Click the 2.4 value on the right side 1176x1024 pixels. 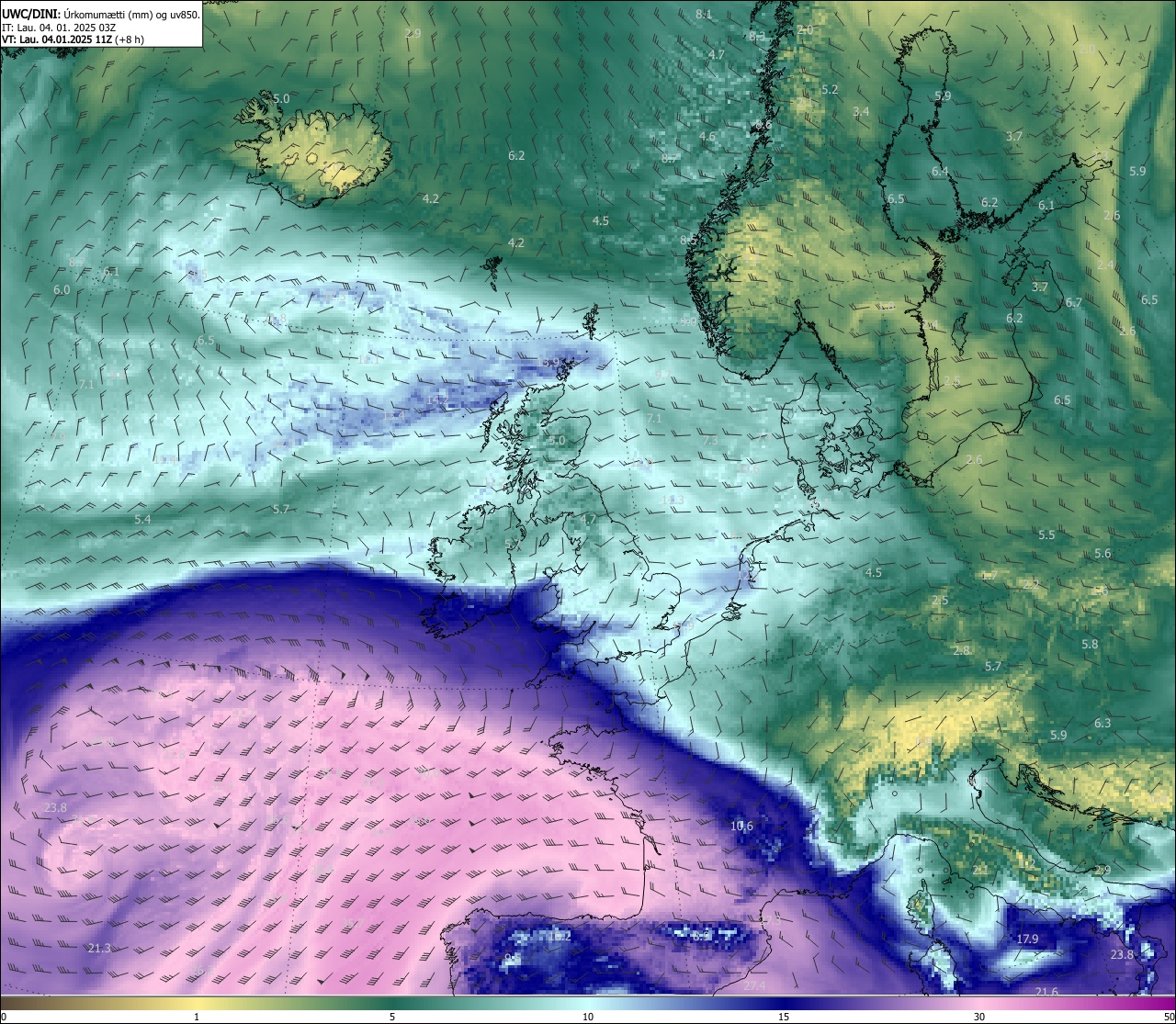tap(1105, 264)
